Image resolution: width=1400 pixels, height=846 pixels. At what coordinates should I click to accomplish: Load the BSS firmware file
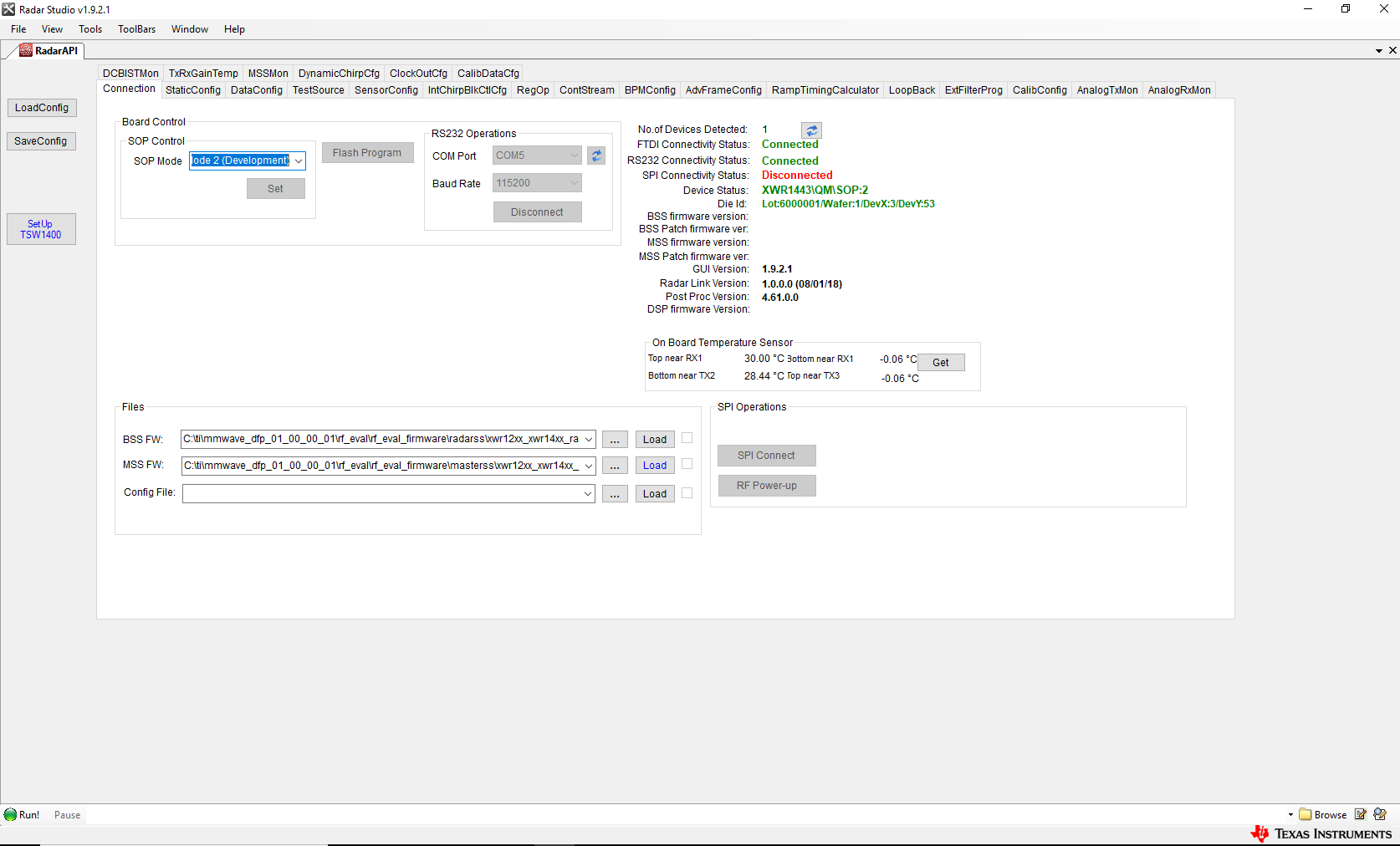click(655, 440)
